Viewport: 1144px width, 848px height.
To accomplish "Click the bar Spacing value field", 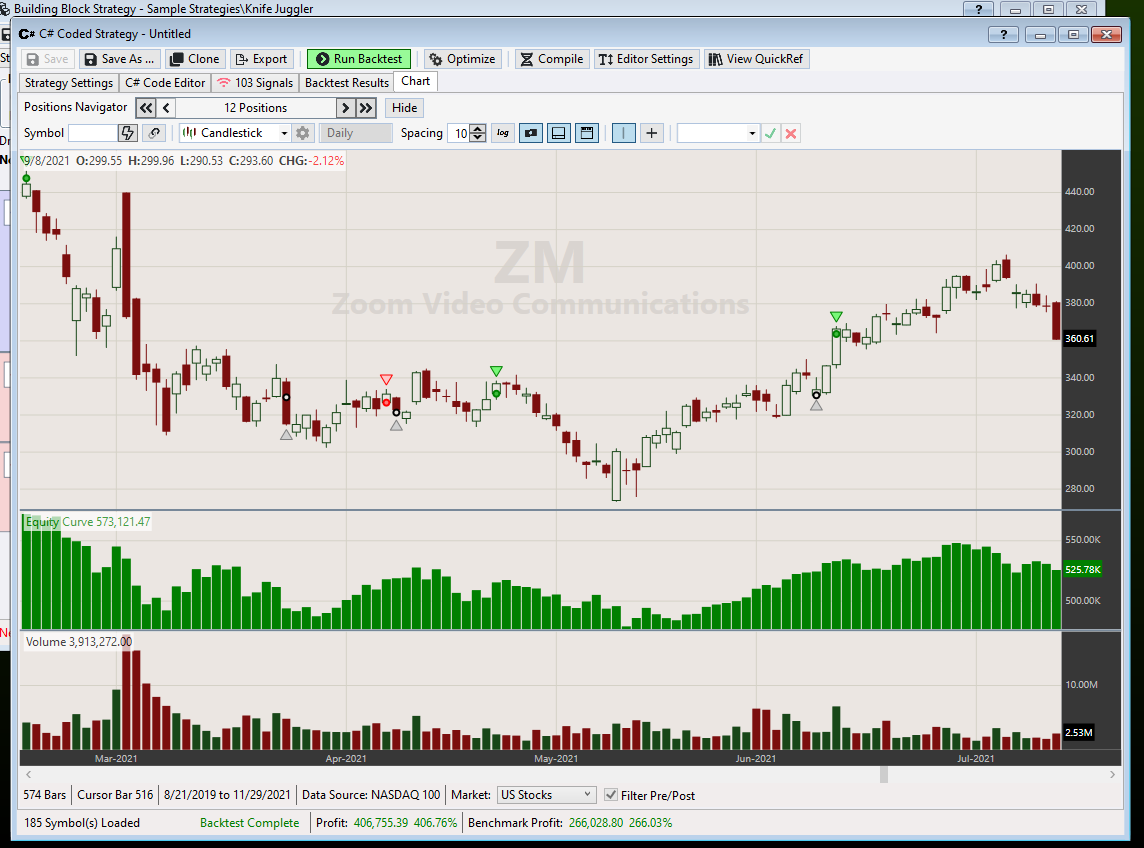I will coord(460,134).
